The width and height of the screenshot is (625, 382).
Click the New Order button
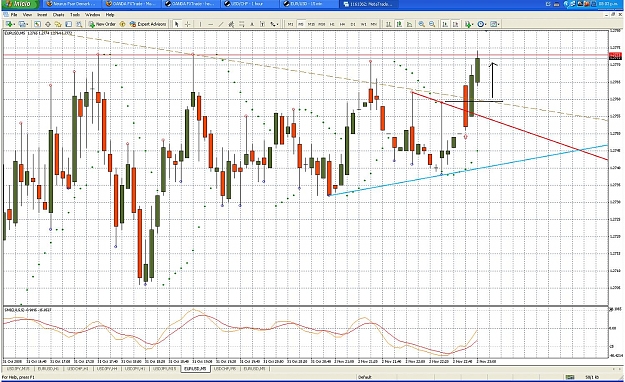pos(102,24)
